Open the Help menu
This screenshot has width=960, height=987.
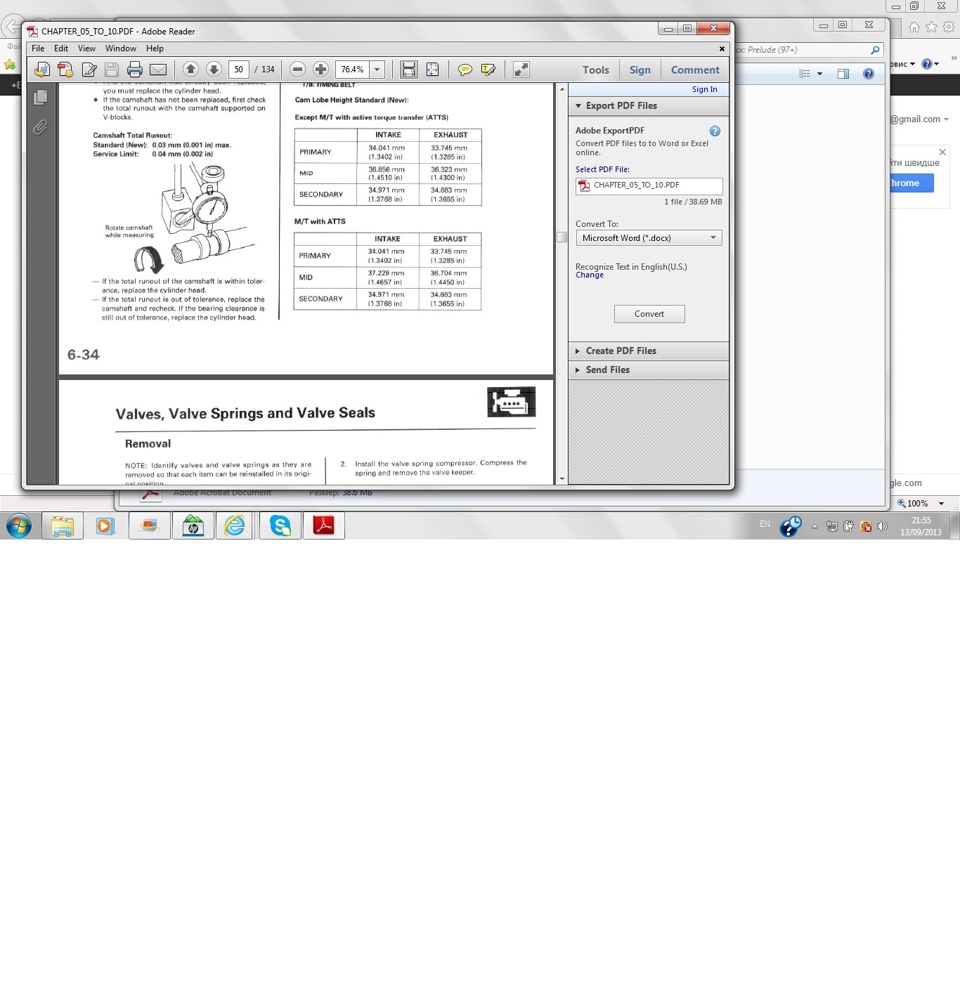tap(155, 48)
